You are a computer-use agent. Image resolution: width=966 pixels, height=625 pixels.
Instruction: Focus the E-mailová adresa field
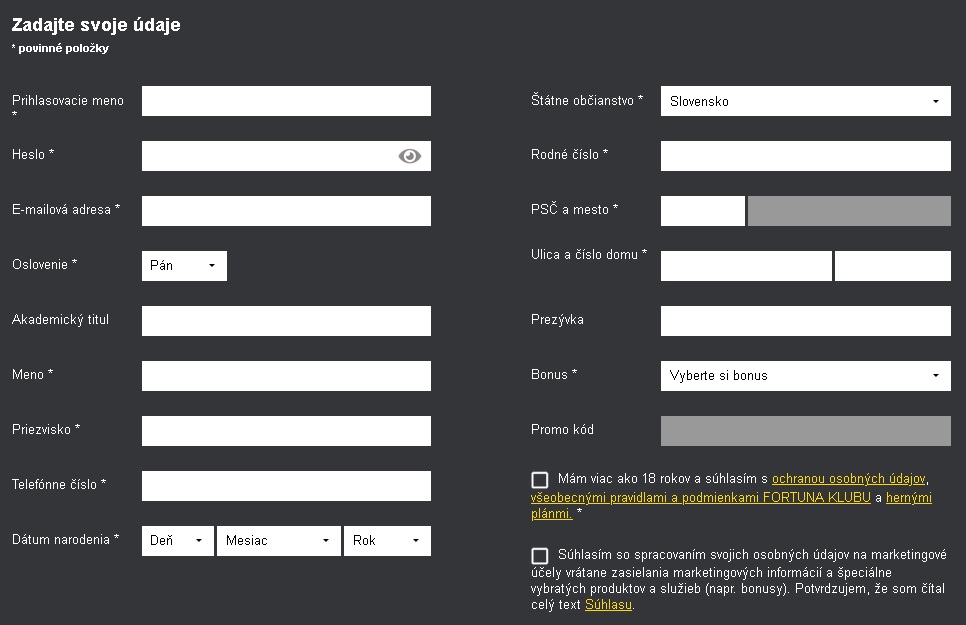[286, 211]
